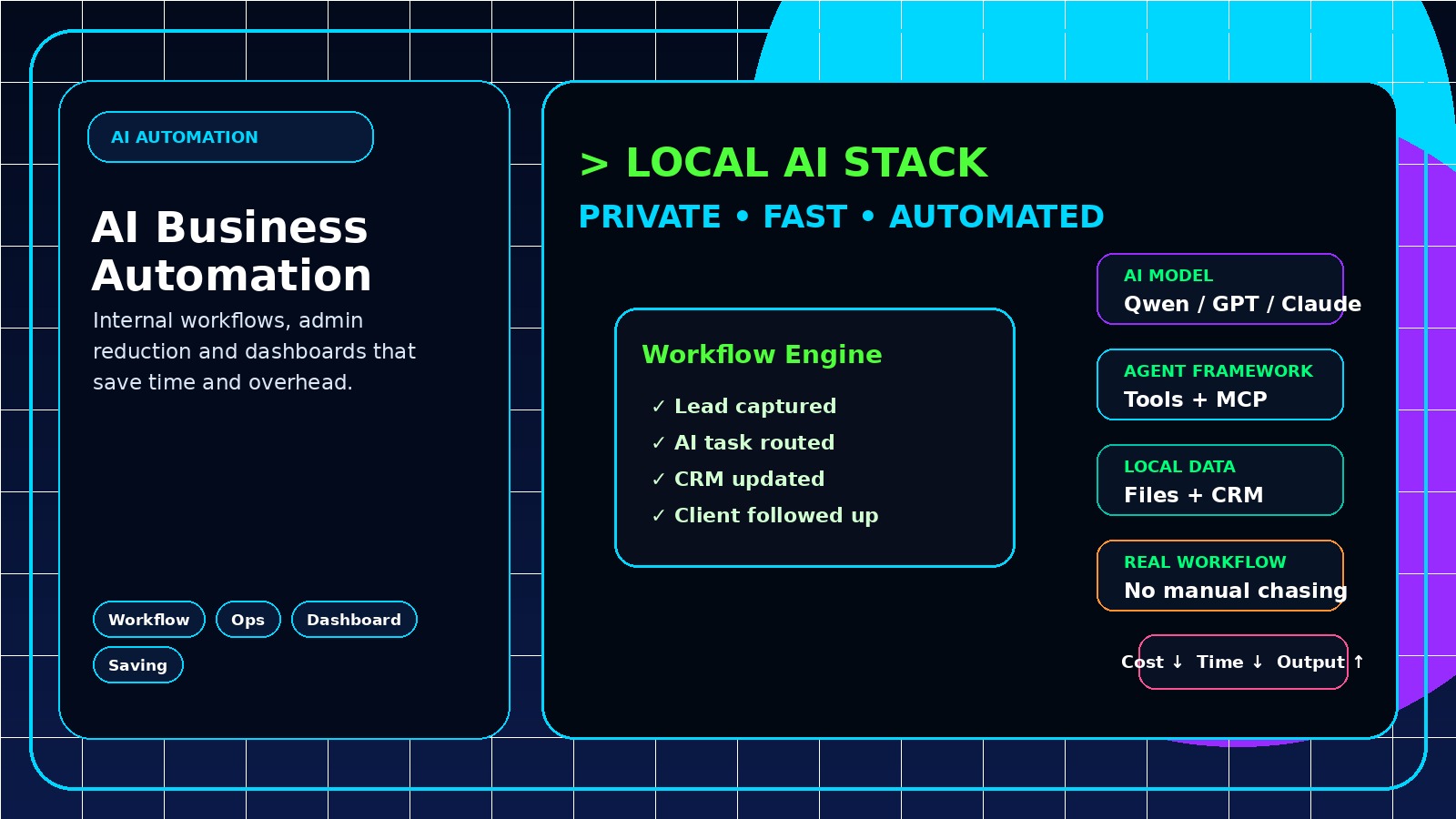
Task: Click the AI Business Automation heading
Action: tap(231, 251)
